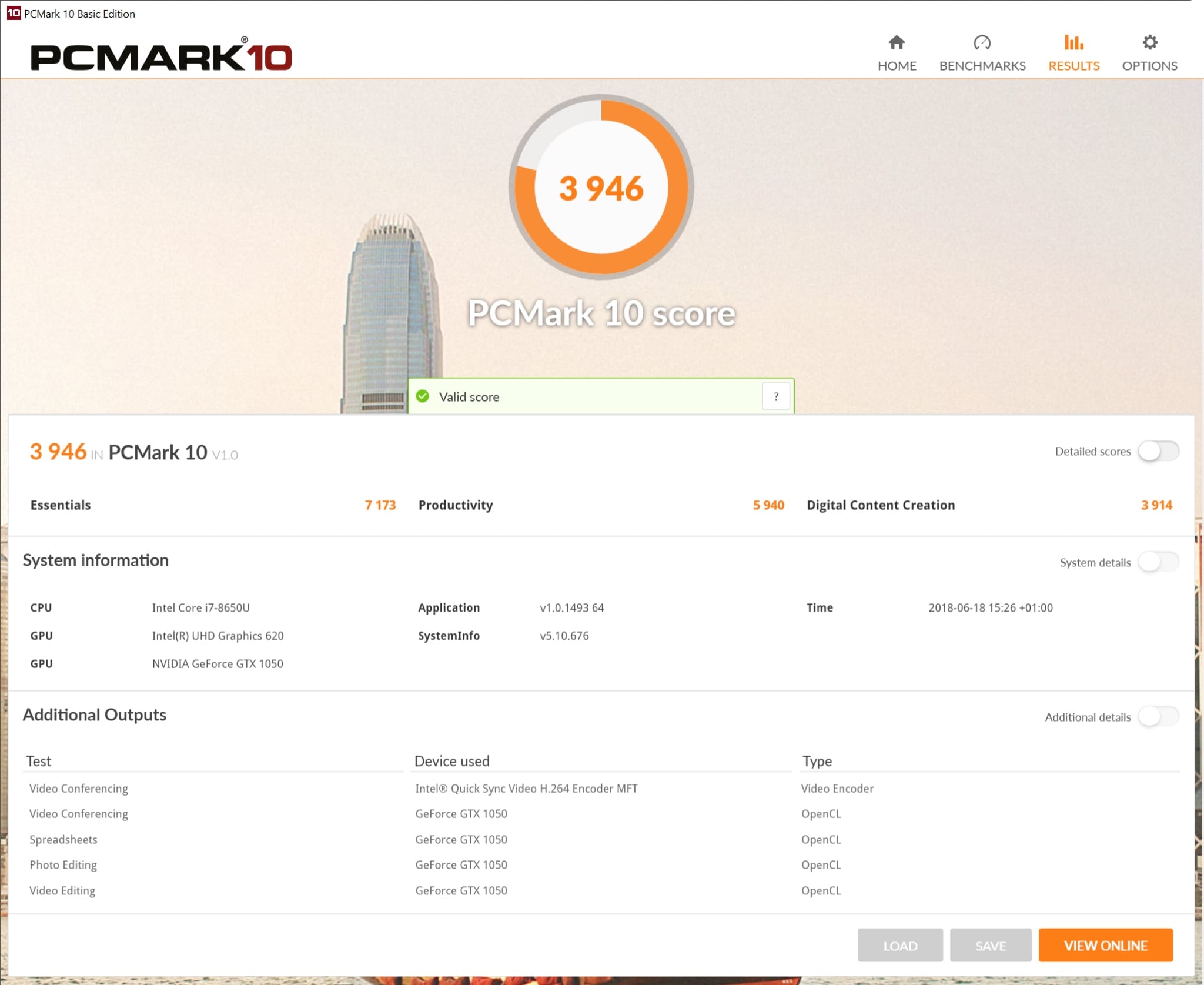
Task: Click the Essentials label
Action: 61,505
